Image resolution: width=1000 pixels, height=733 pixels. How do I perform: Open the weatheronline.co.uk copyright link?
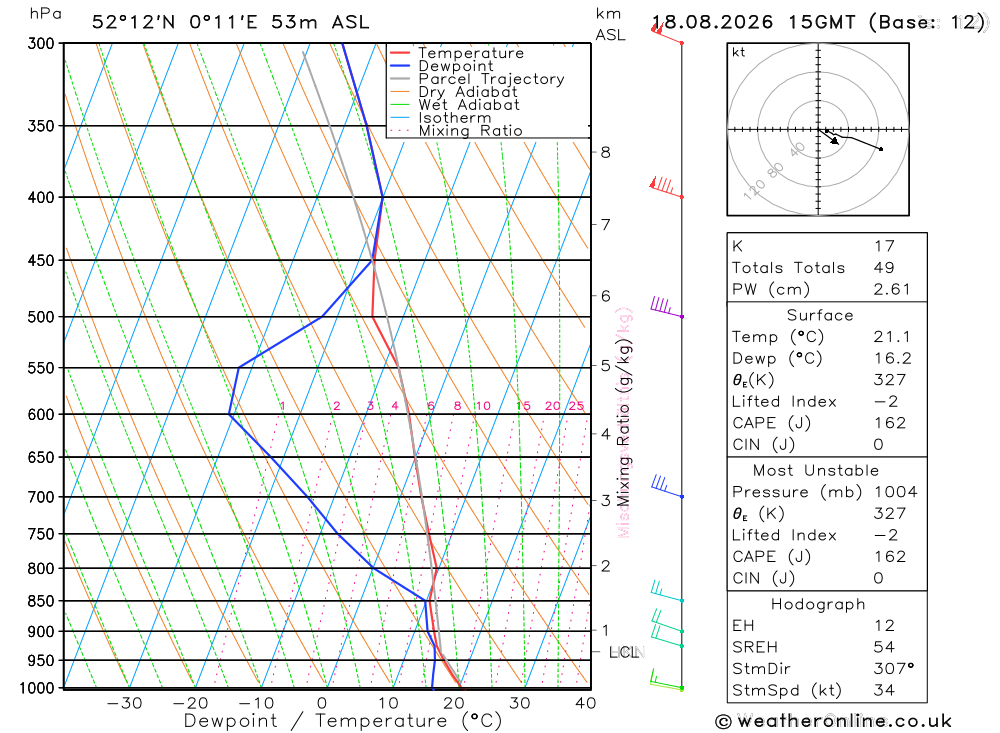(x=833, y=722)
